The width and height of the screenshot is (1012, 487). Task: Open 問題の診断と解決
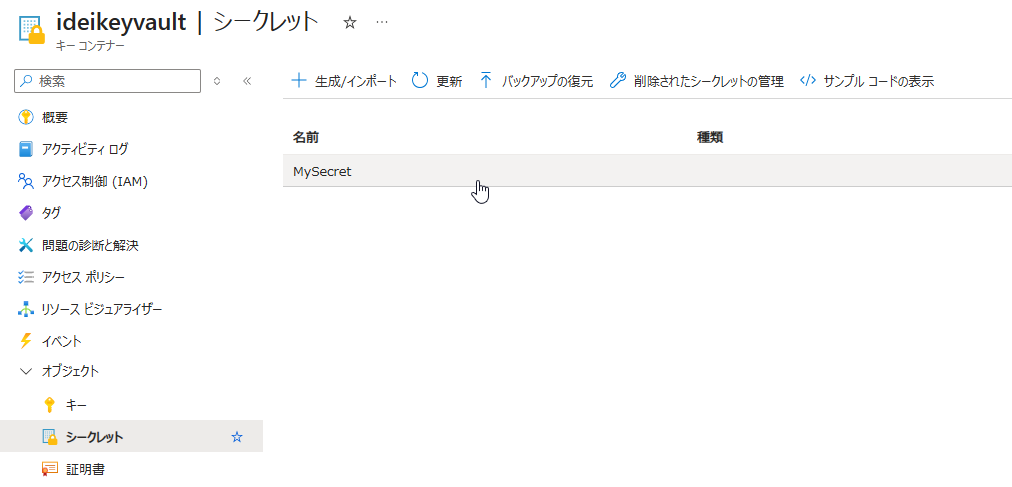pyautogui.click(x=90, y=245)
